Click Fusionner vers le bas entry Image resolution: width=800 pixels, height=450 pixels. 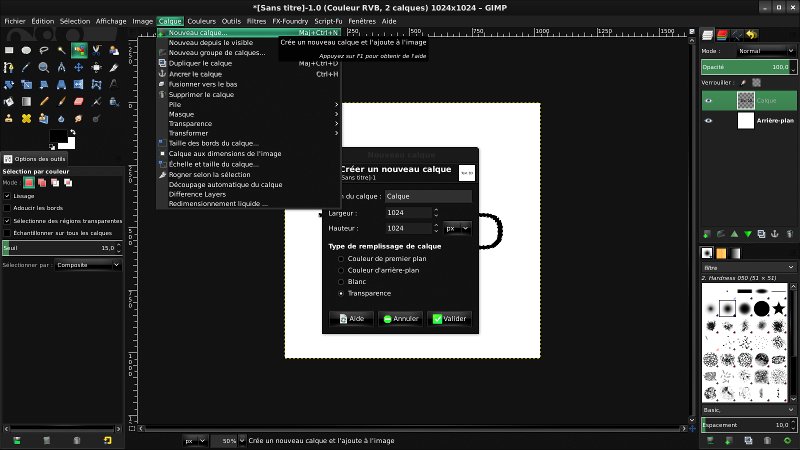(248, 84)
